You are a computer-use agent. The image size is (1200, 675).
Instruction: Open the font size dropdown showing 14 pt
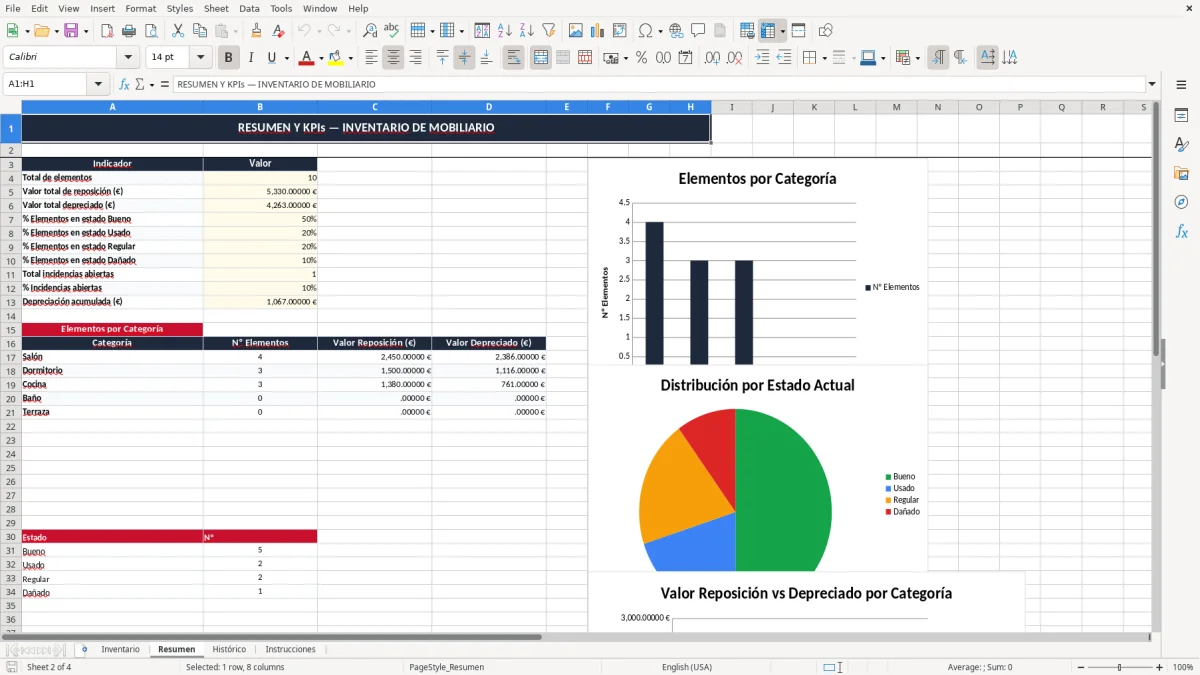(x=200, y=58)
